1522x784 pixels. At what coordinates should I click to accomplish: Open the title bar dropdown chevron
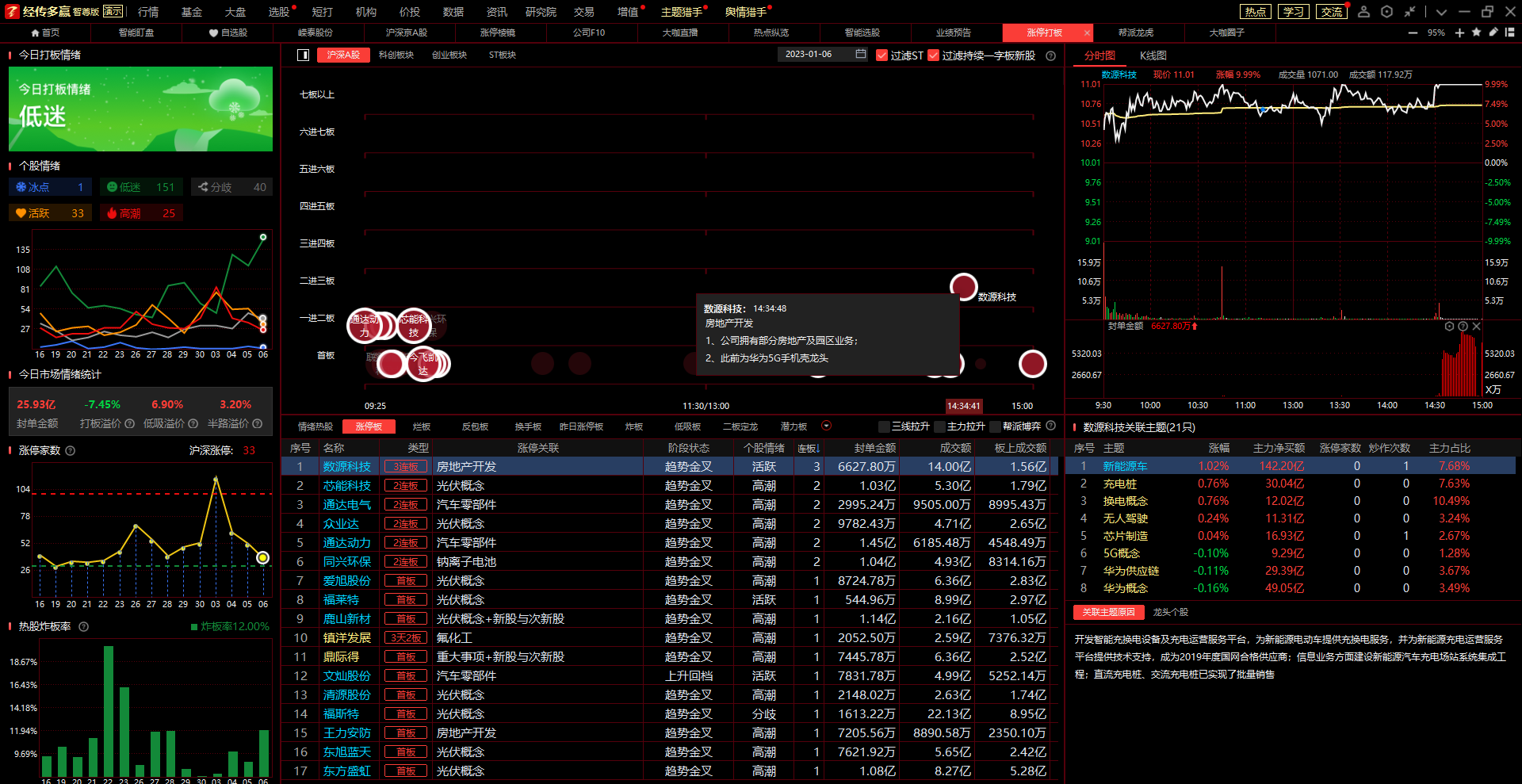coord(1441,12)
